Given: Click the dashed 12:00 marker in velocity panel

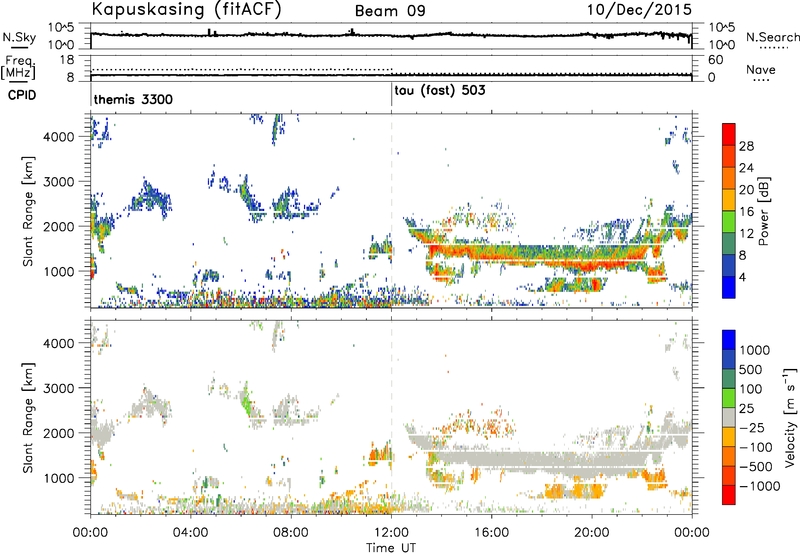Looking at the screenshot, I should coord(391,417).
